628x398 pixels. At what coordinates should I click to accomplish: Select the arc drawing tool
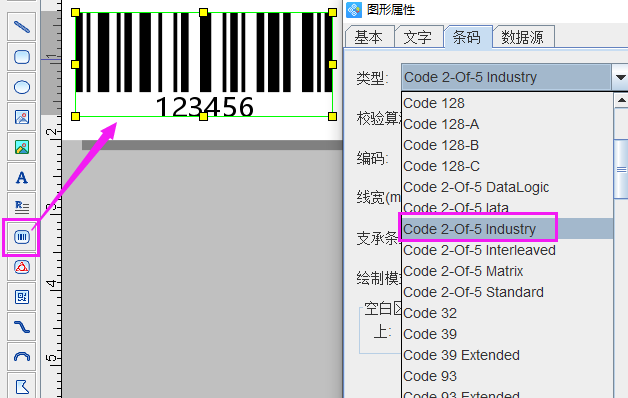(22, 357)
